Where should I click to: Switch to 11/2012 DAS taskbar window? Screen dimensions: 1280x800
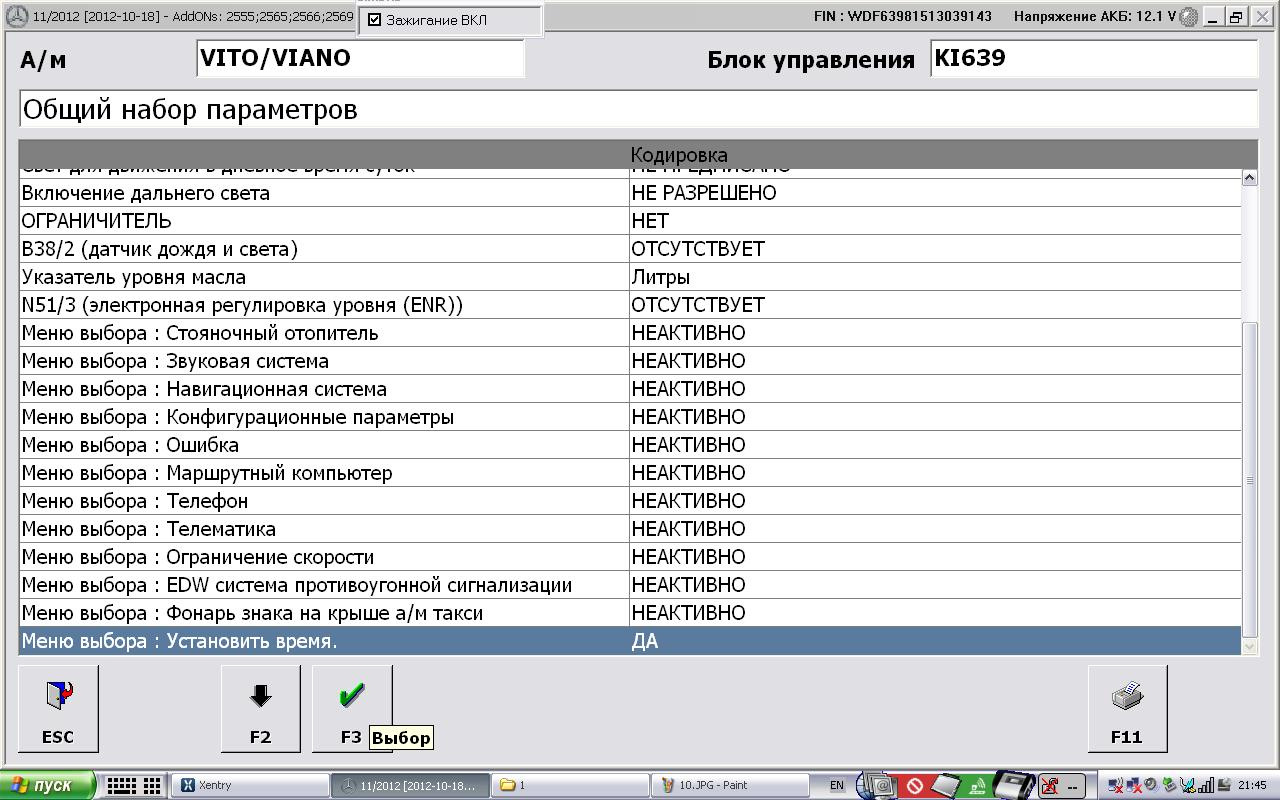coord(411,785)
